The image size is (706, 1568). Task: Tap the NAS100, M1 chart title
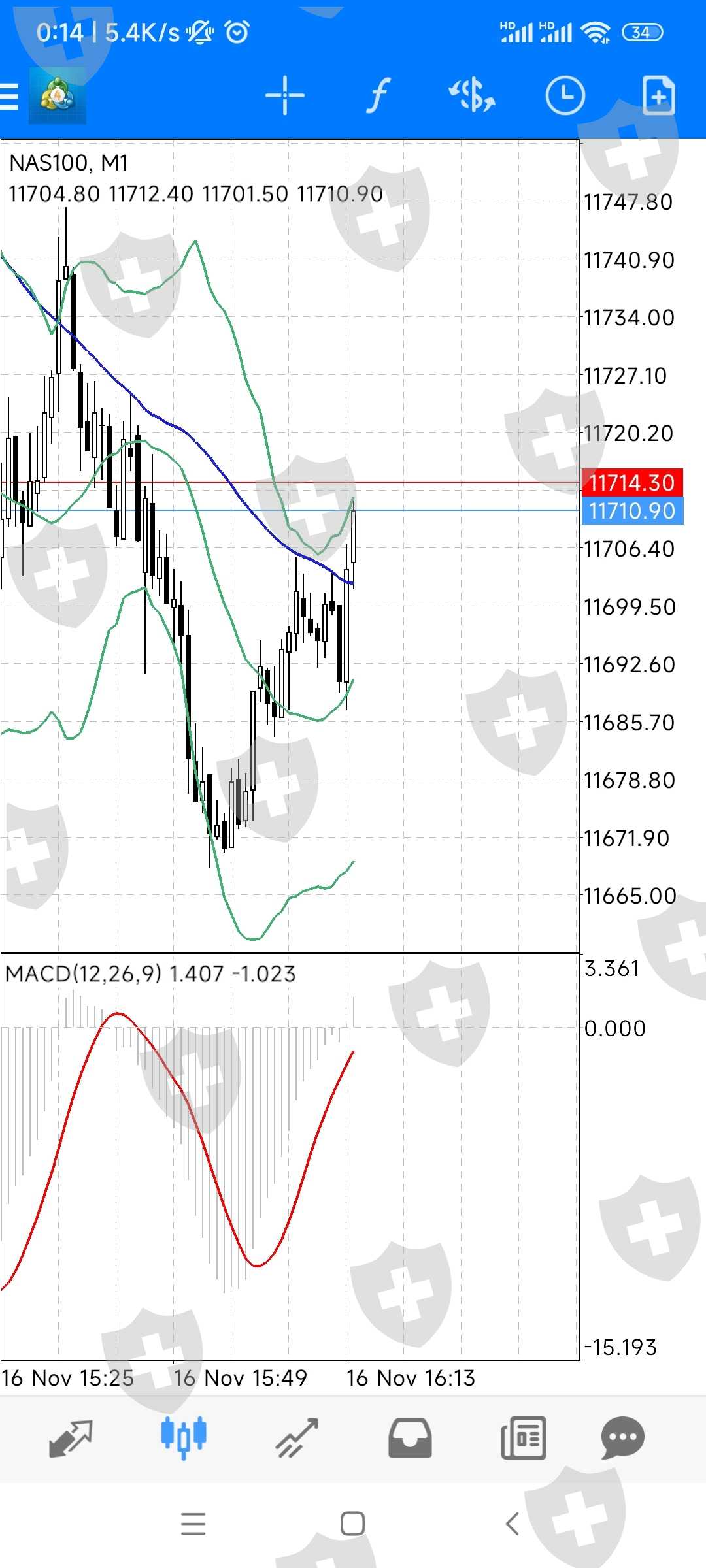69,163
